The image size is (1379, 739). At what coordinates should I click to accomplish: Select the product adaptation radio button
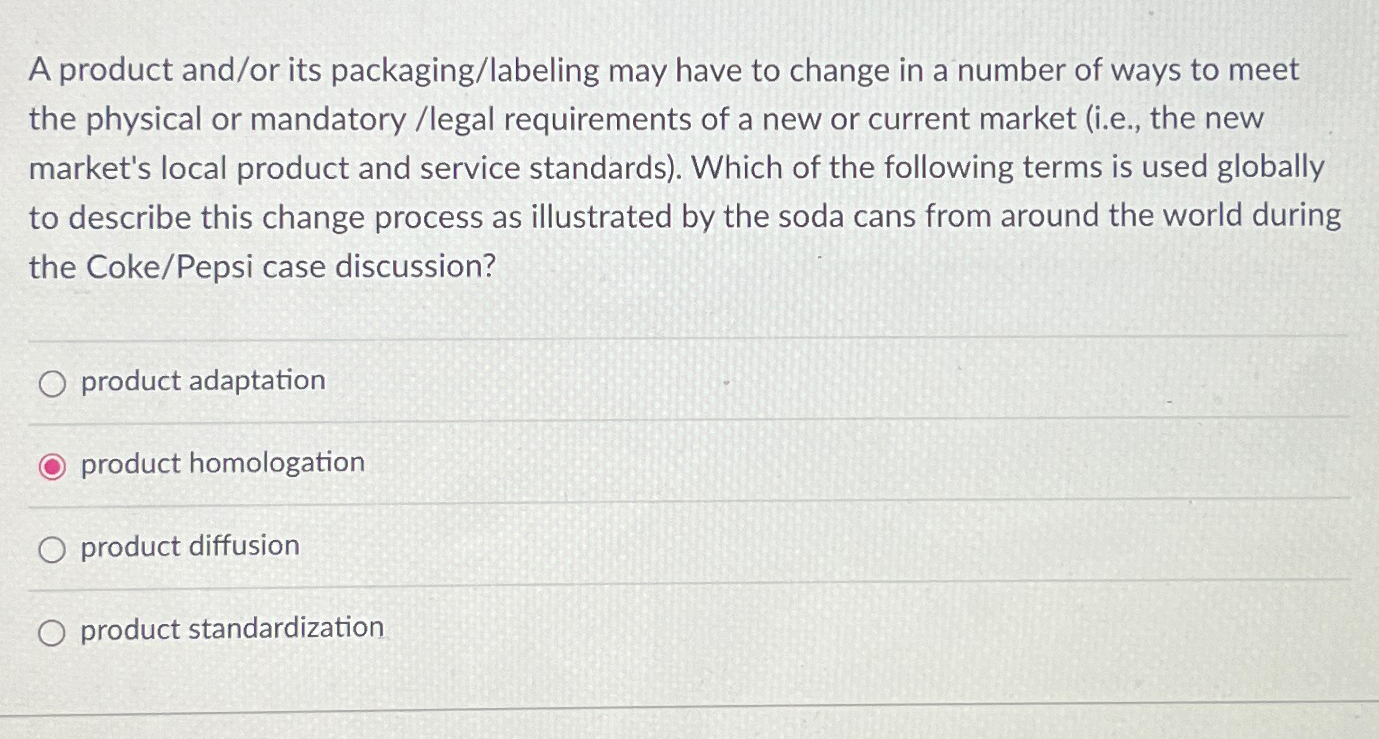tap(53, 382)
